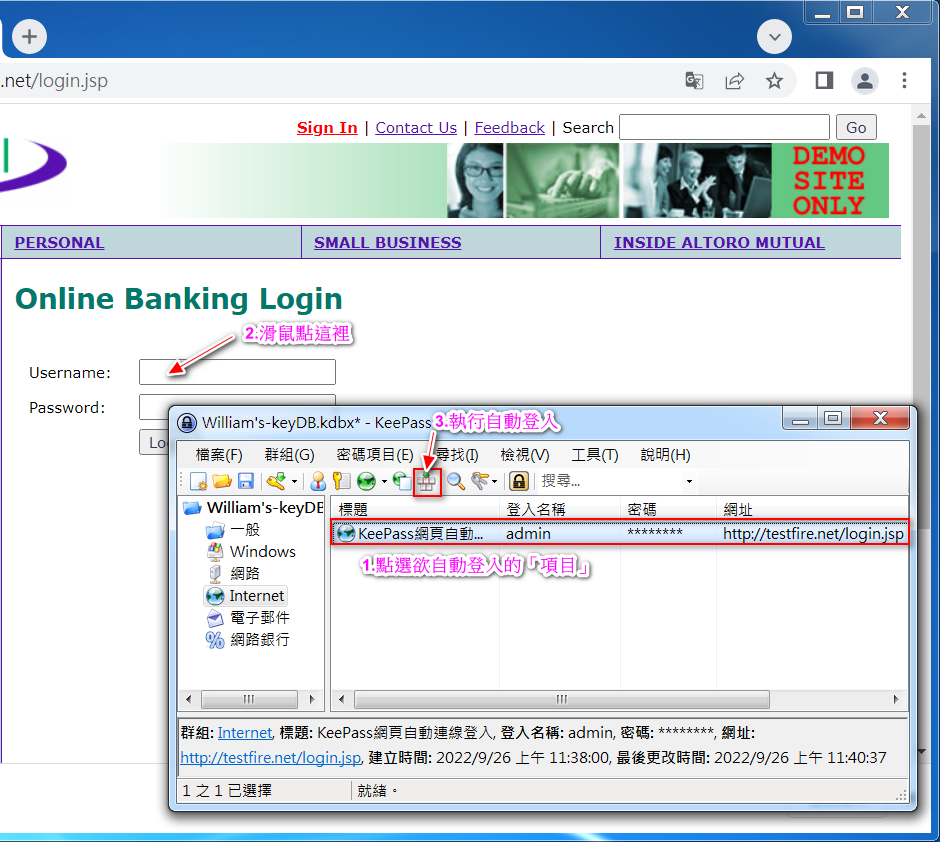Open the 工具(T) menu in KeePass
Image resolution: width=940 pixels, height=842 pixels.
click(x=595, y=455)
